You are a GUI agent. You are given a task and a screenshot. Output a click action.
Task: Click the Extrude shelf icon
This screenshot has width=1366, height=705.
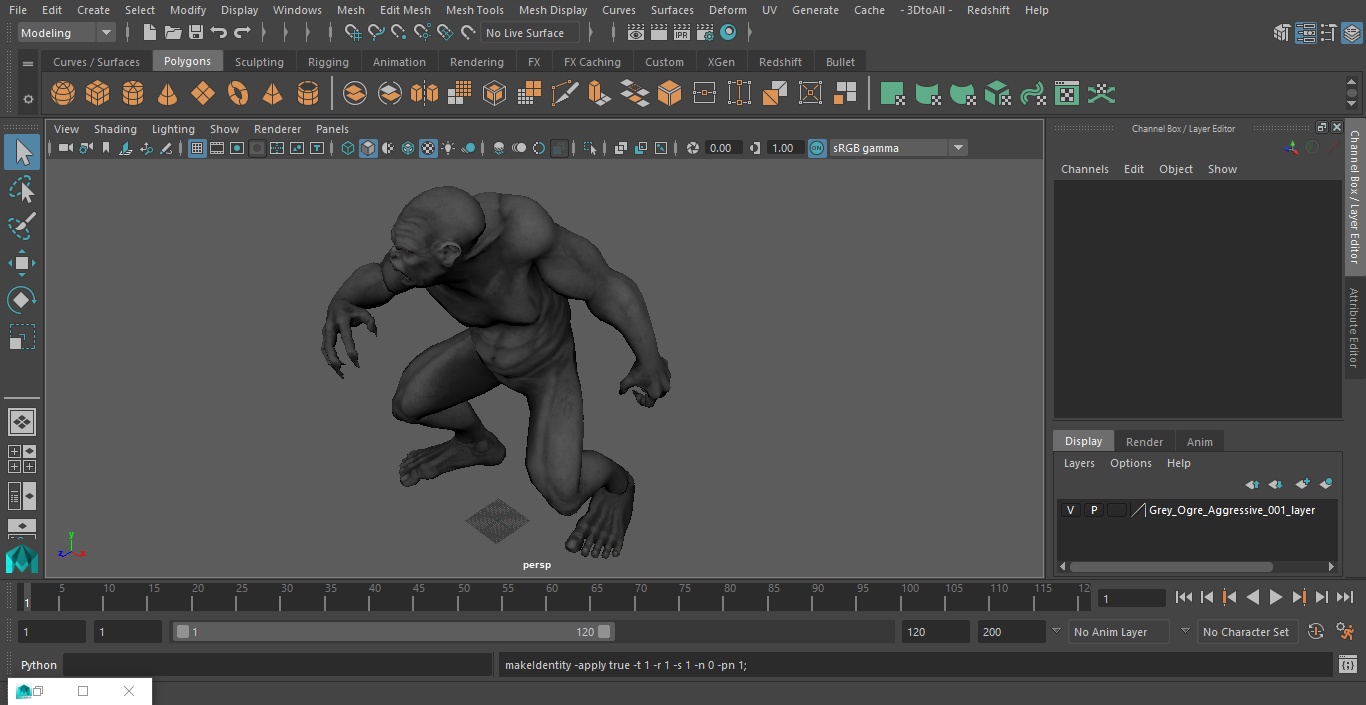click(x=599, y=94)
